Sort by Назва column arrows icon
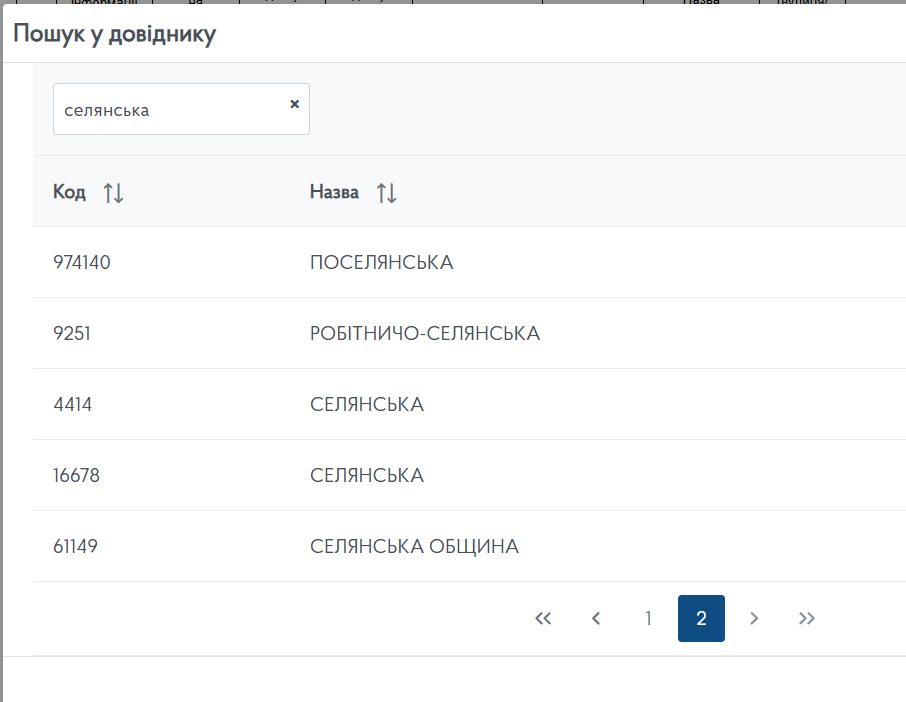Image resolution: width=906 pixels, height=702 pixels. [x=387, y=193]
